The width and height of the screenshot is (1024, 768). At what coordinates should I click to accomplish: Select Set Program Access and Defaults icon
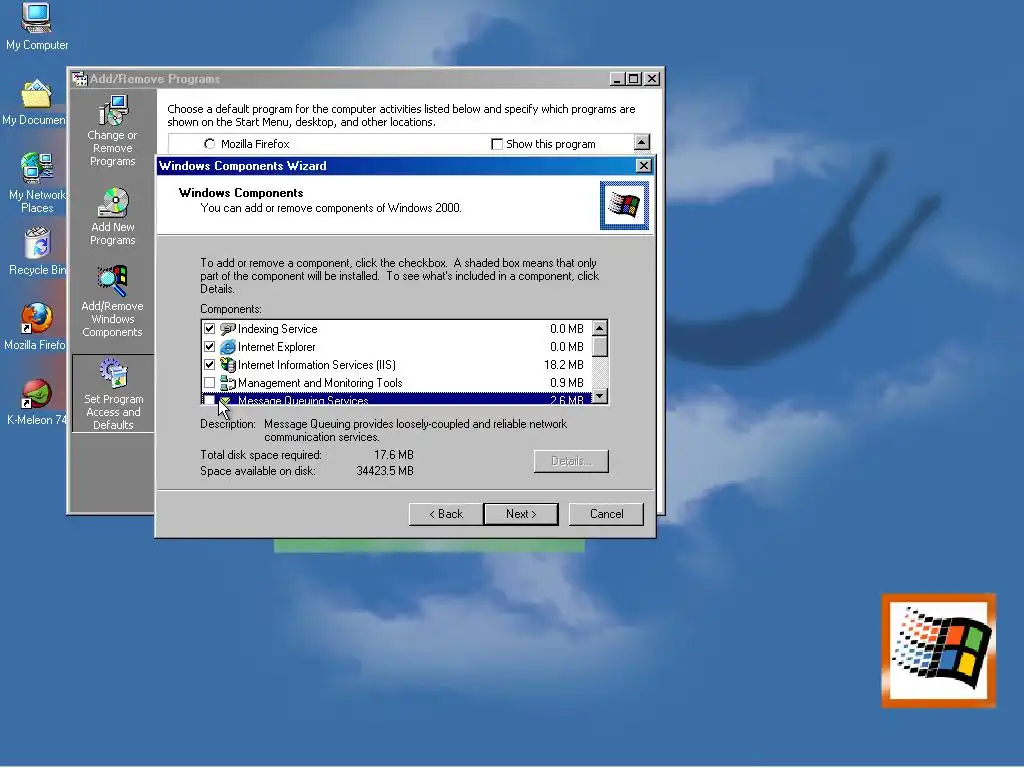pos(113,394)
